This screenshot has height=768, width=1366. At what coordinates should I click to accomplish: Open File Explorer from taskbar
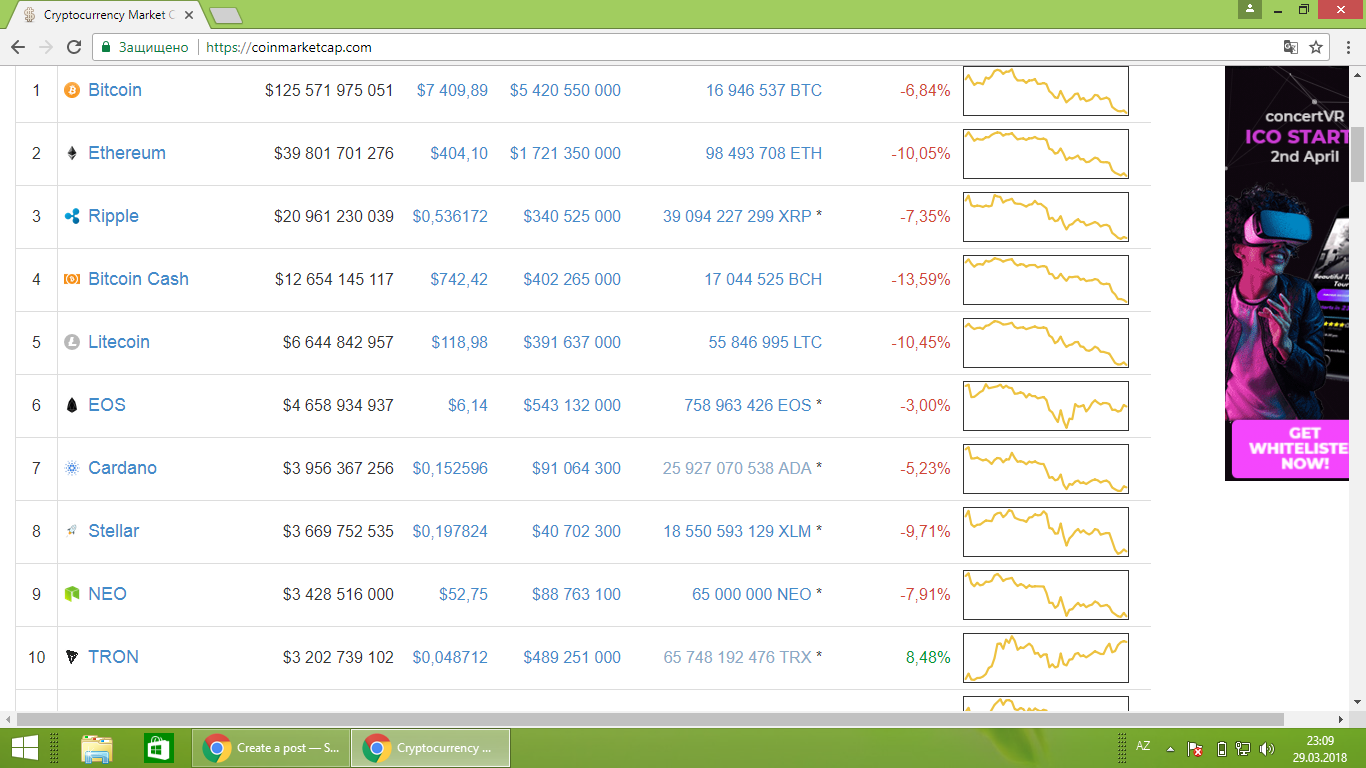coord(97,747)
